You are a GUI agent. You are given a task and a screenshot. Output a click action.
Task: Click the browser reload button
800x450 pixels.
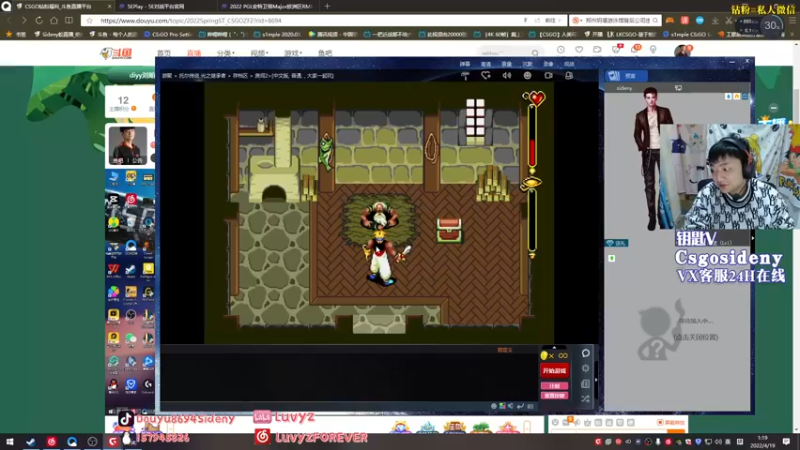point(39,20)
